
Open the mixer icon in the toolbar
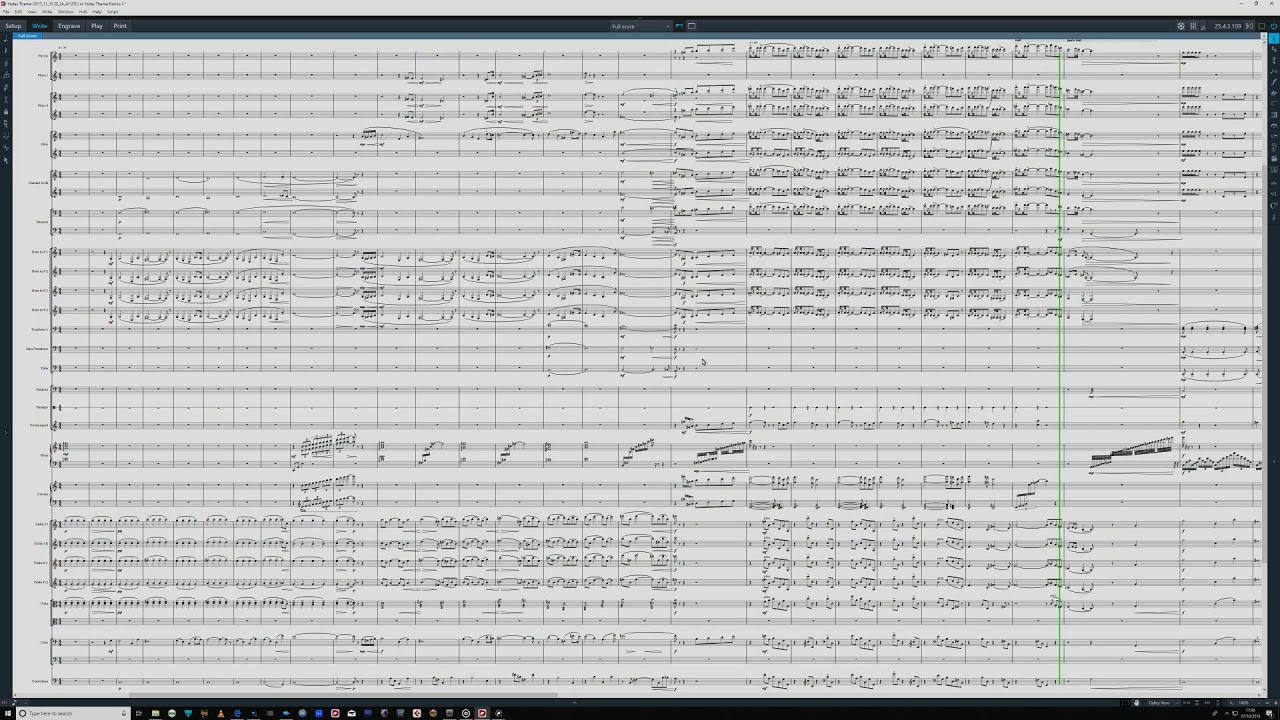pyautogui.click(x=1193, y=26)
